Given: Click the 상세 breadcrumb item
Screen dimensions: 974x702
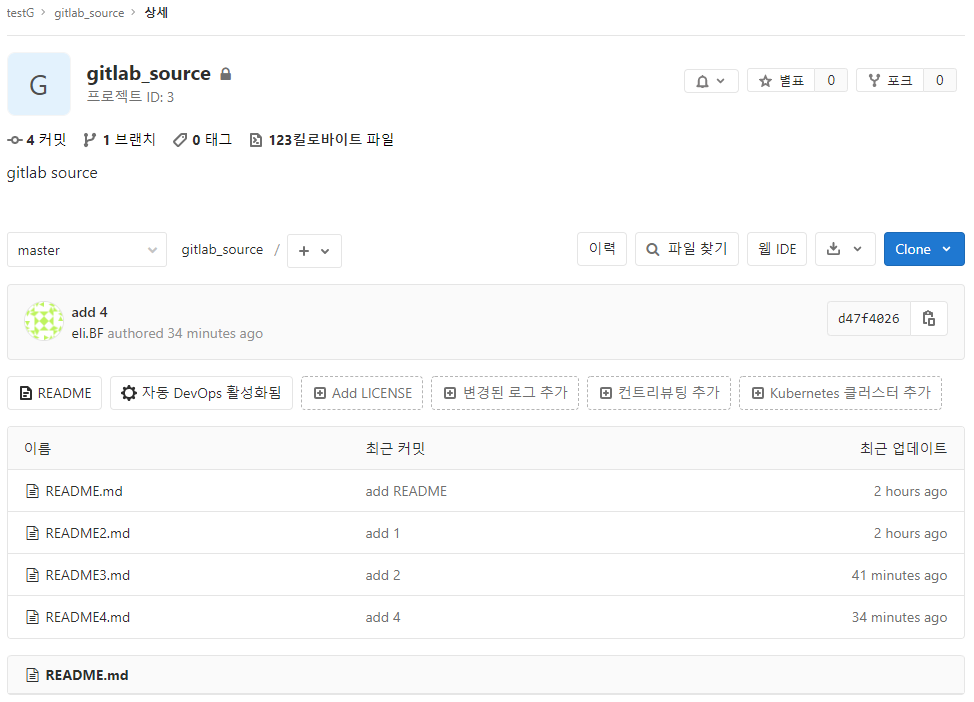Looking at the screenshot, I should tap(156, 13).
